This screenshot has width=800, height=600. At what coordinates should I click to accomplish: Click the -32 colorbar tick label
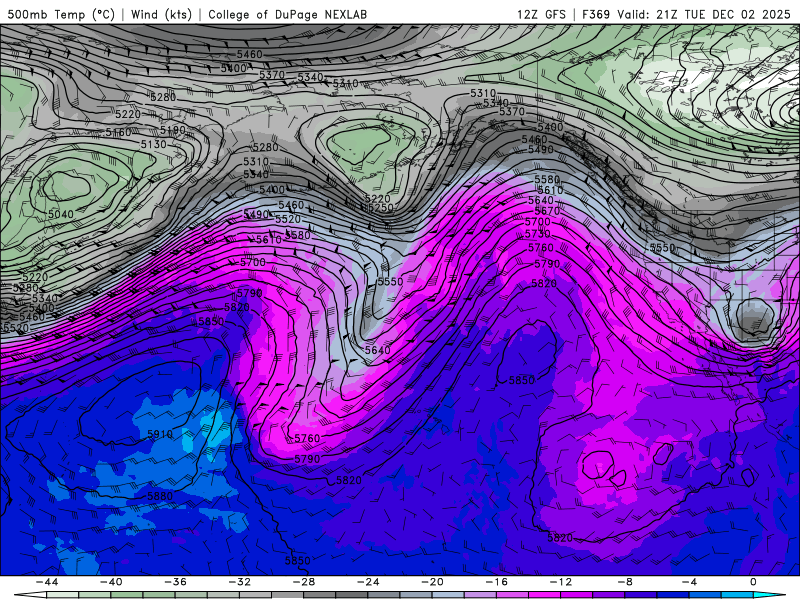tap(240, 582)
